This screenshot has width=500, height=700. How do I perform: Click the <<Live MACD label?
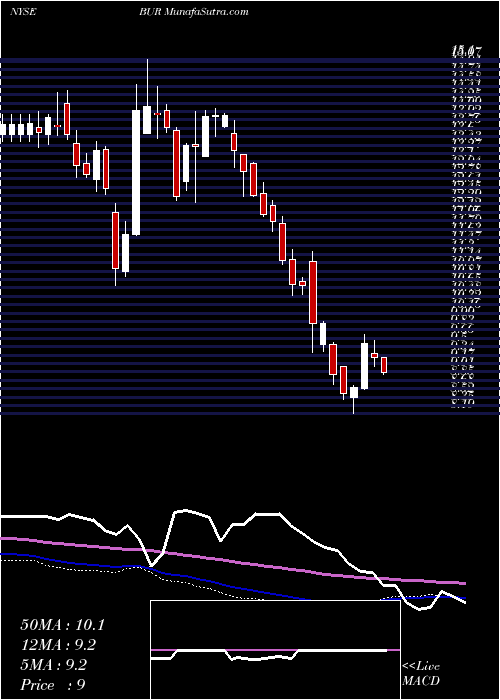pos(421,674)
